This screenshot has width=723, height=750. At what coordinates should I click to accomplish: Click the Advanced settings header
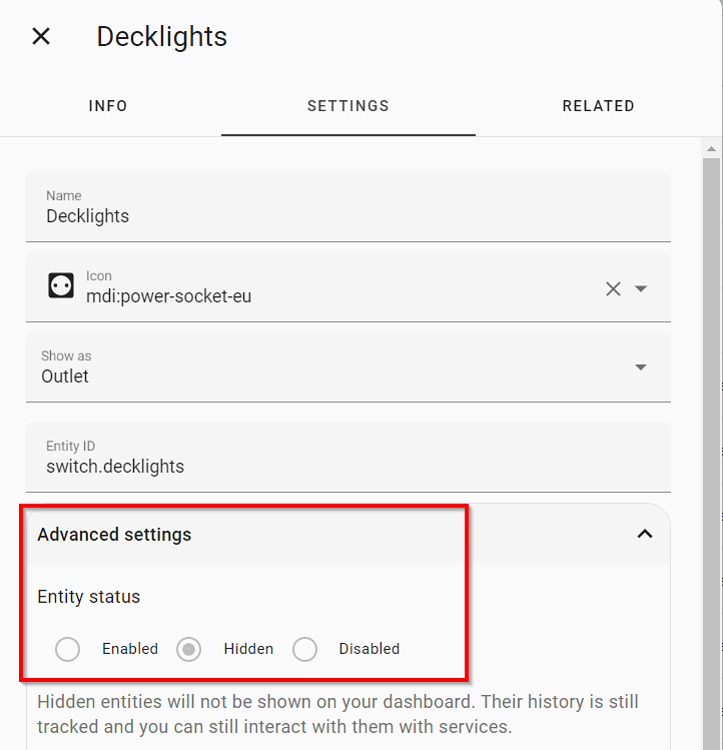click(x=115, y=534)
